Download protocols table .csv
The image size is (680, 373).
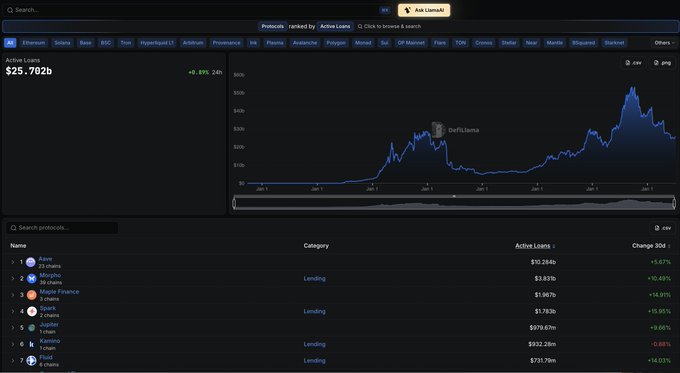point(663,228)
